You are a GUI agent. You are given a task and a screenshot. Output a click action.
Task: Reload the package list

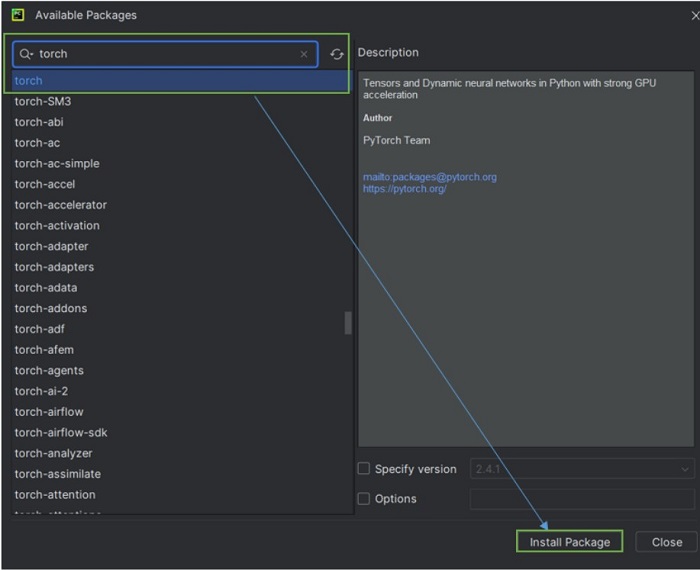337,54
